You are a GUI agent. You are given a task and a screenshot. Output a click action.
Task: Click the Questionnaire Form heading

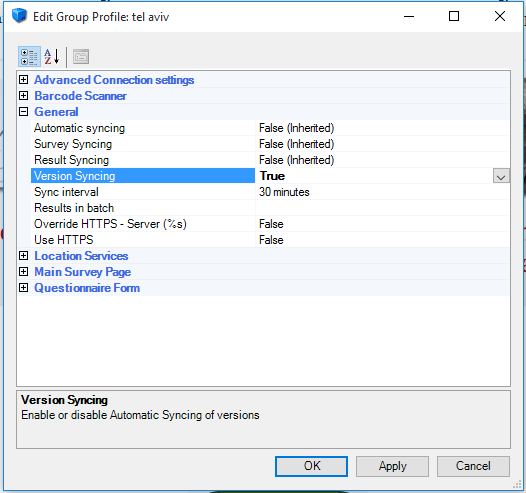pyautogui.click(x=87, y=288)
